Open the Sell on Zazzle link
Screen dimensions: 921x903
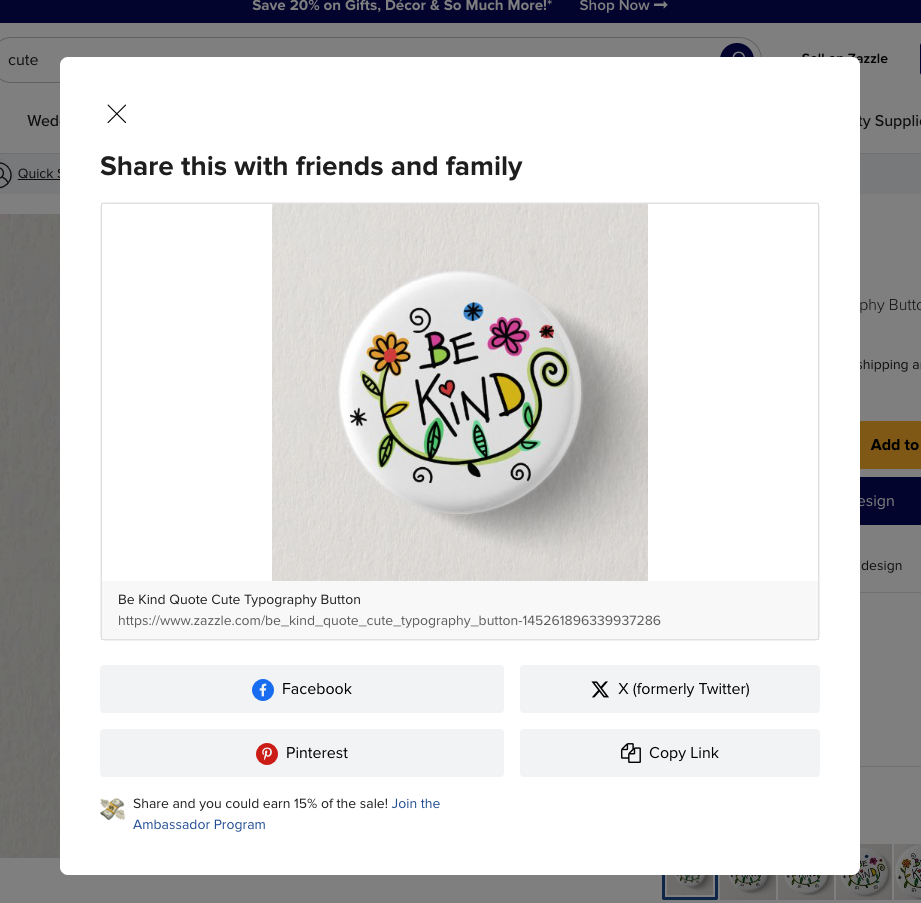coord(845,56)
